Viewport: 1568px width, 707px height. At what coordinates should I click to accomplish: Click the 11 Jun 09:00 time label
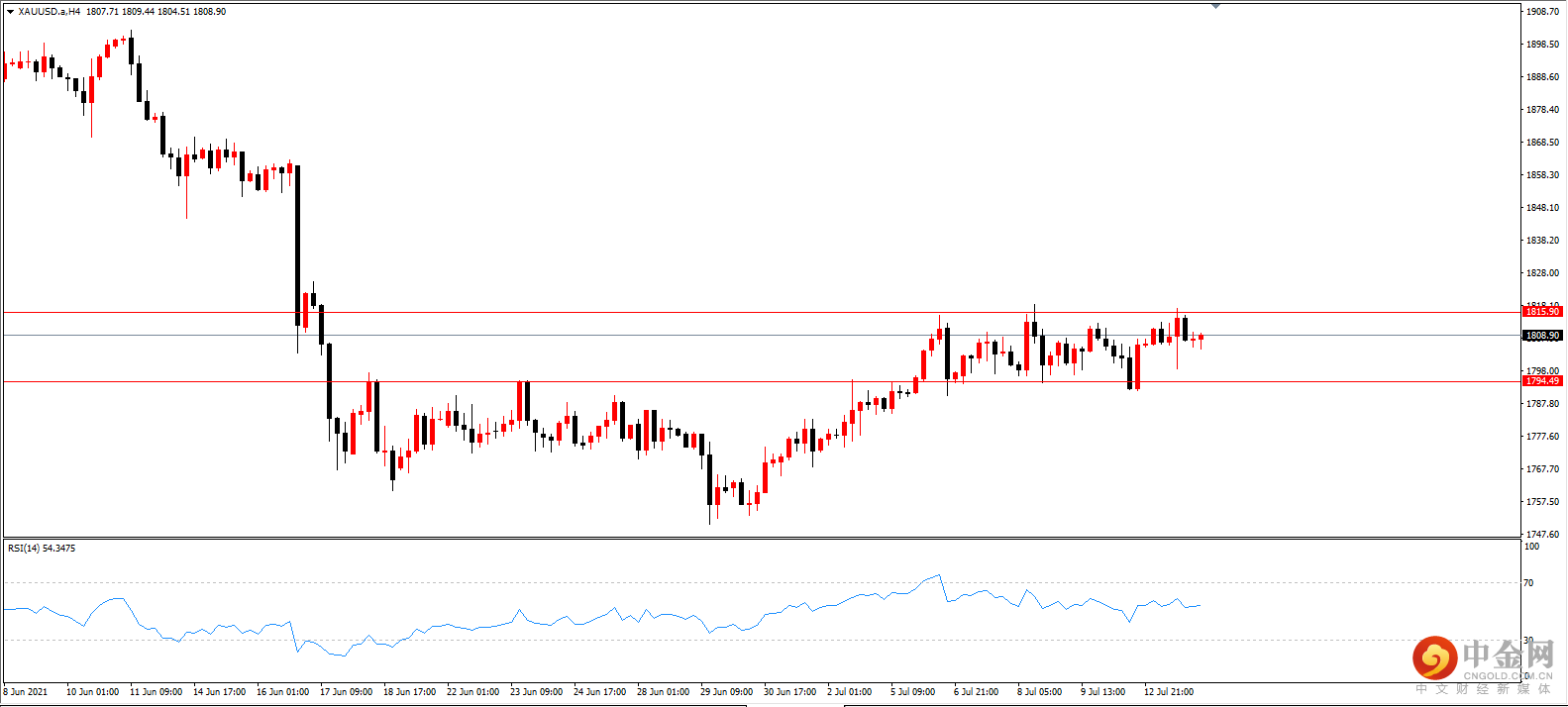156,692
